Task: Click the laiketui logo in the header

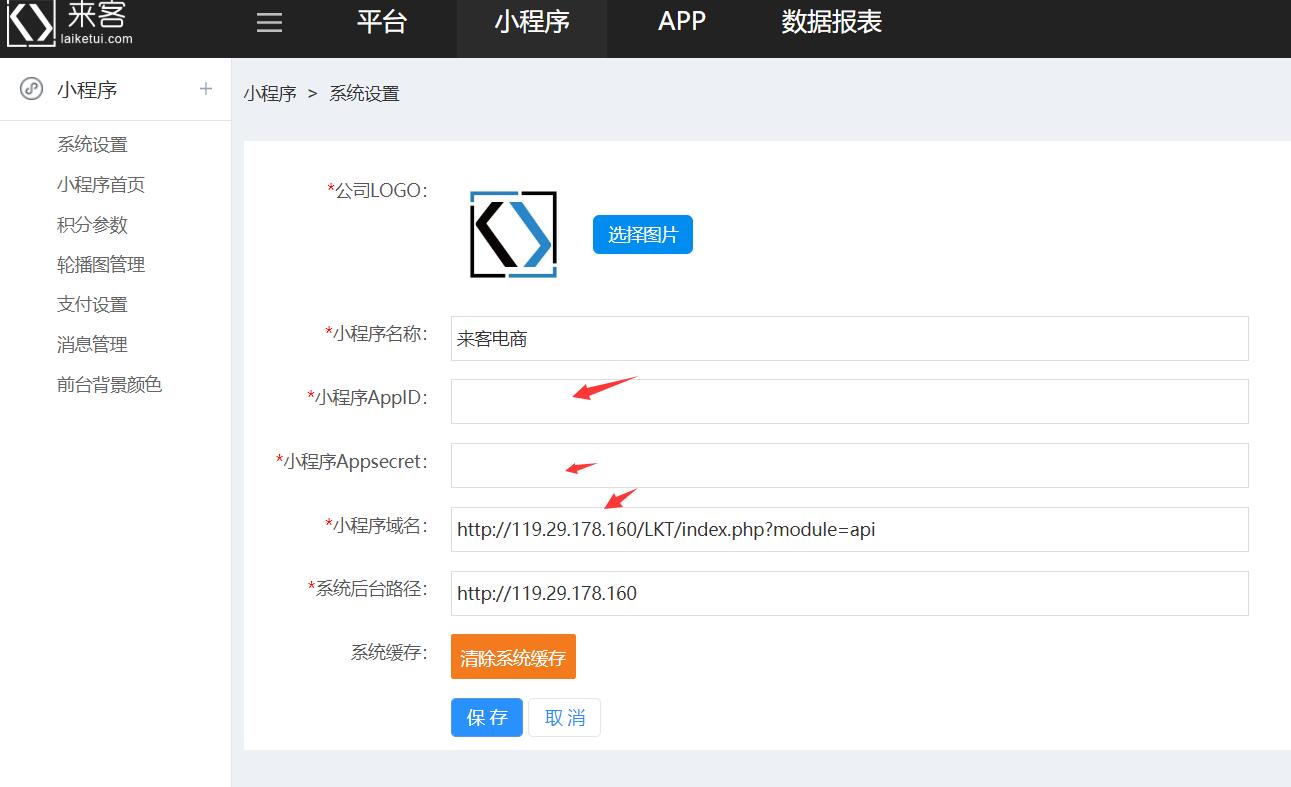Action: tap(68, 24)
